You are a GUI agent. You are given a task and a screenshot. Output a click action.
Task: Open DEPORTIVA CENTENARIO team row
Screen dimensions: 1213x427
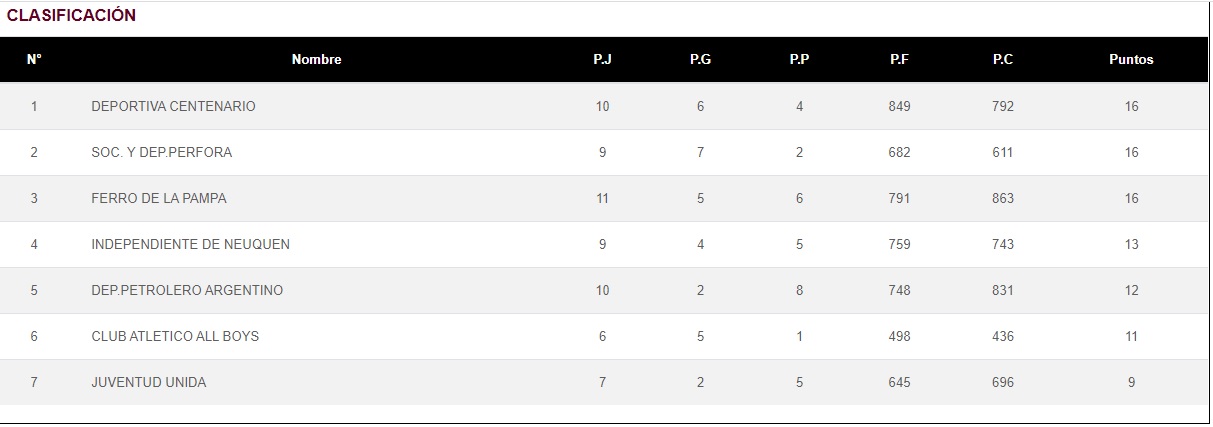(x=173, y=107)
